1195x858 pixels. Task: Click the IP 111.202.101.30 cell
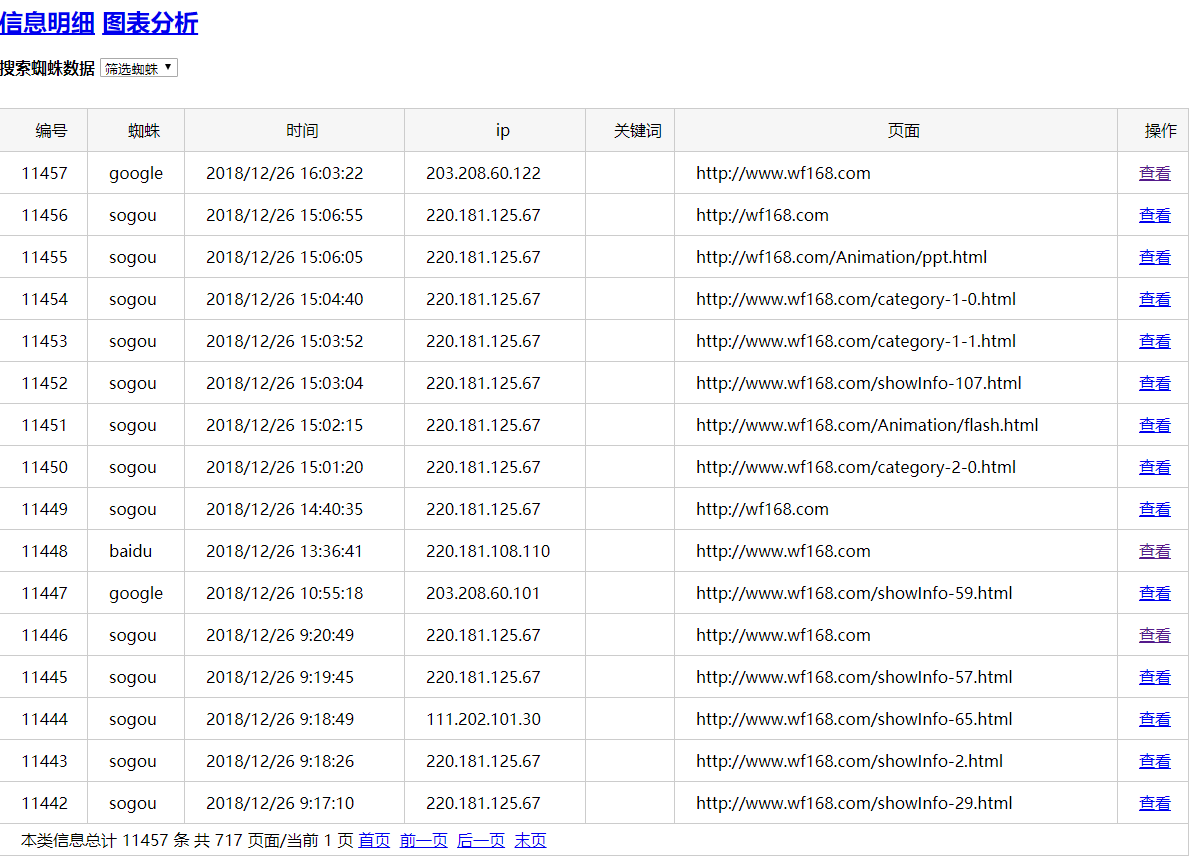click(x=483, y=719)
